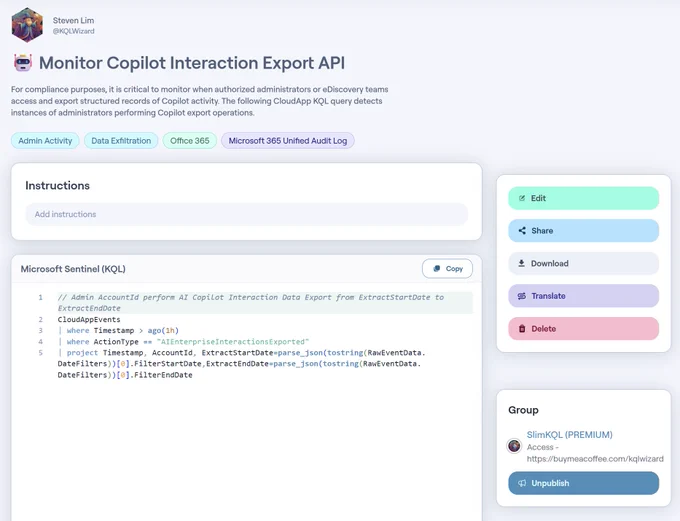This screenshot has height=521, width=680.
Task: Click the 'AIEnterpriseInteractionsExported' string in the code
Action: pos(233,342)
